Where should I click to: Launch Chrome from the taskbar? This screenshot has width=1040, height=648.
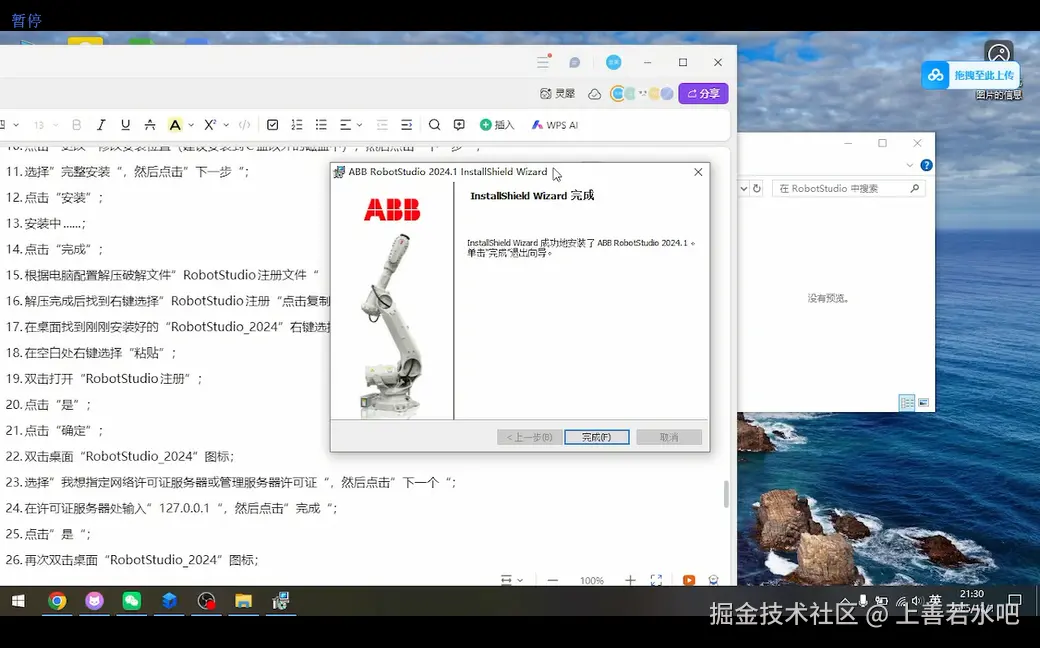57,602
